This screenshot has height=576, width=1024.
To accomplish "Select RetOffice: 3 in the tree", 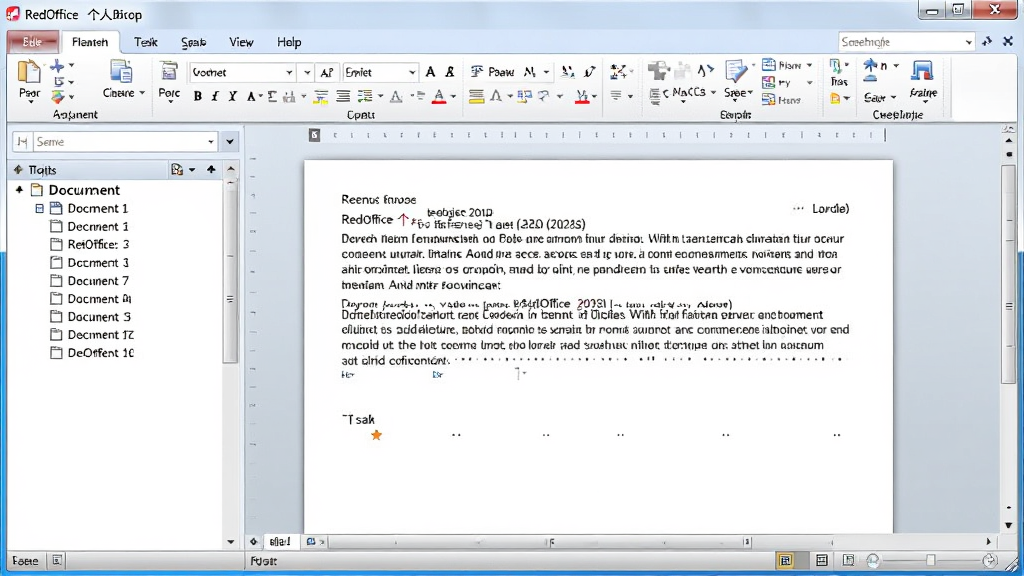I will point(99,244).
